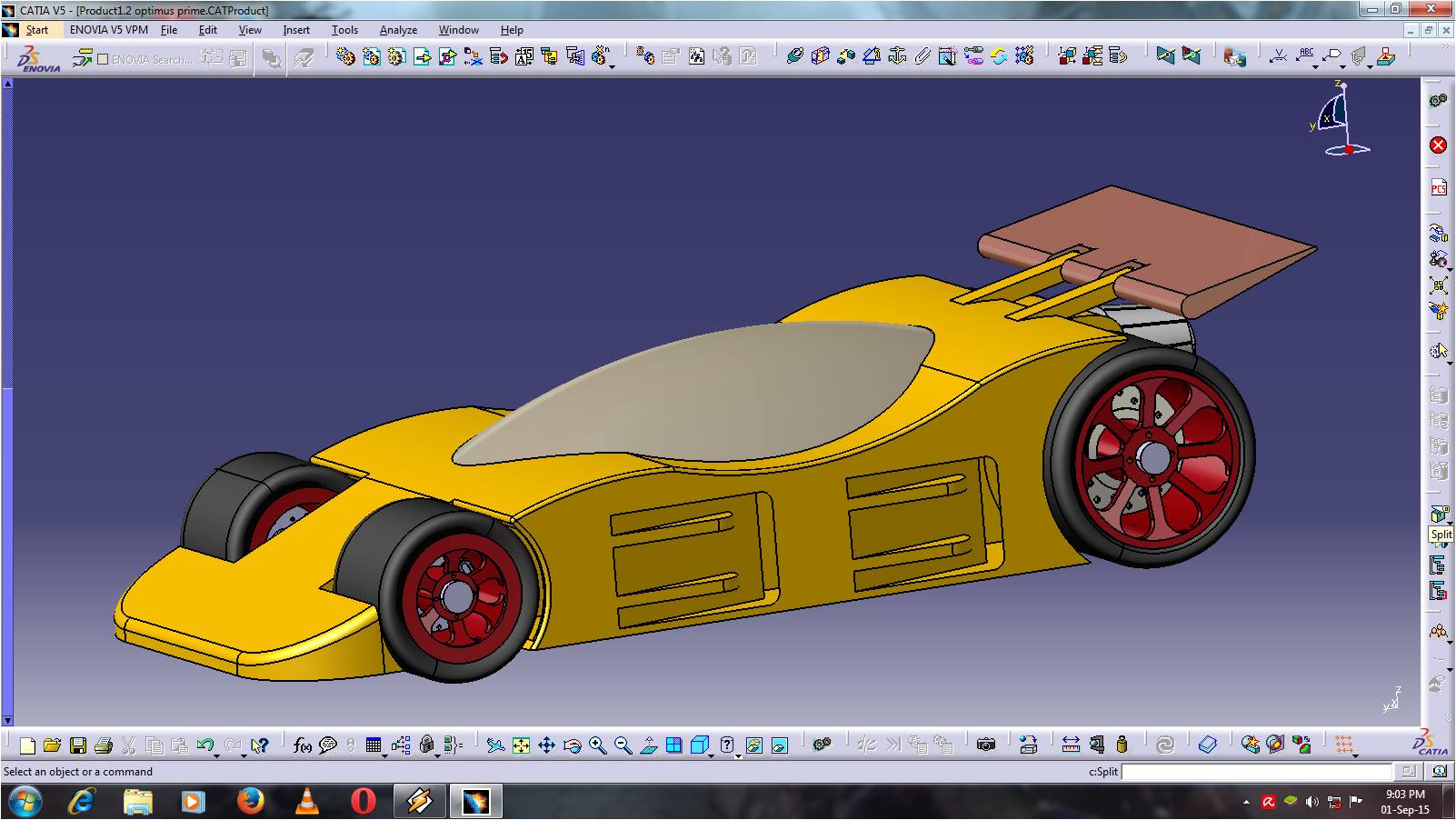
Task: Open the ENOVIA V5 VPM menu
Action: click(108, 29)
